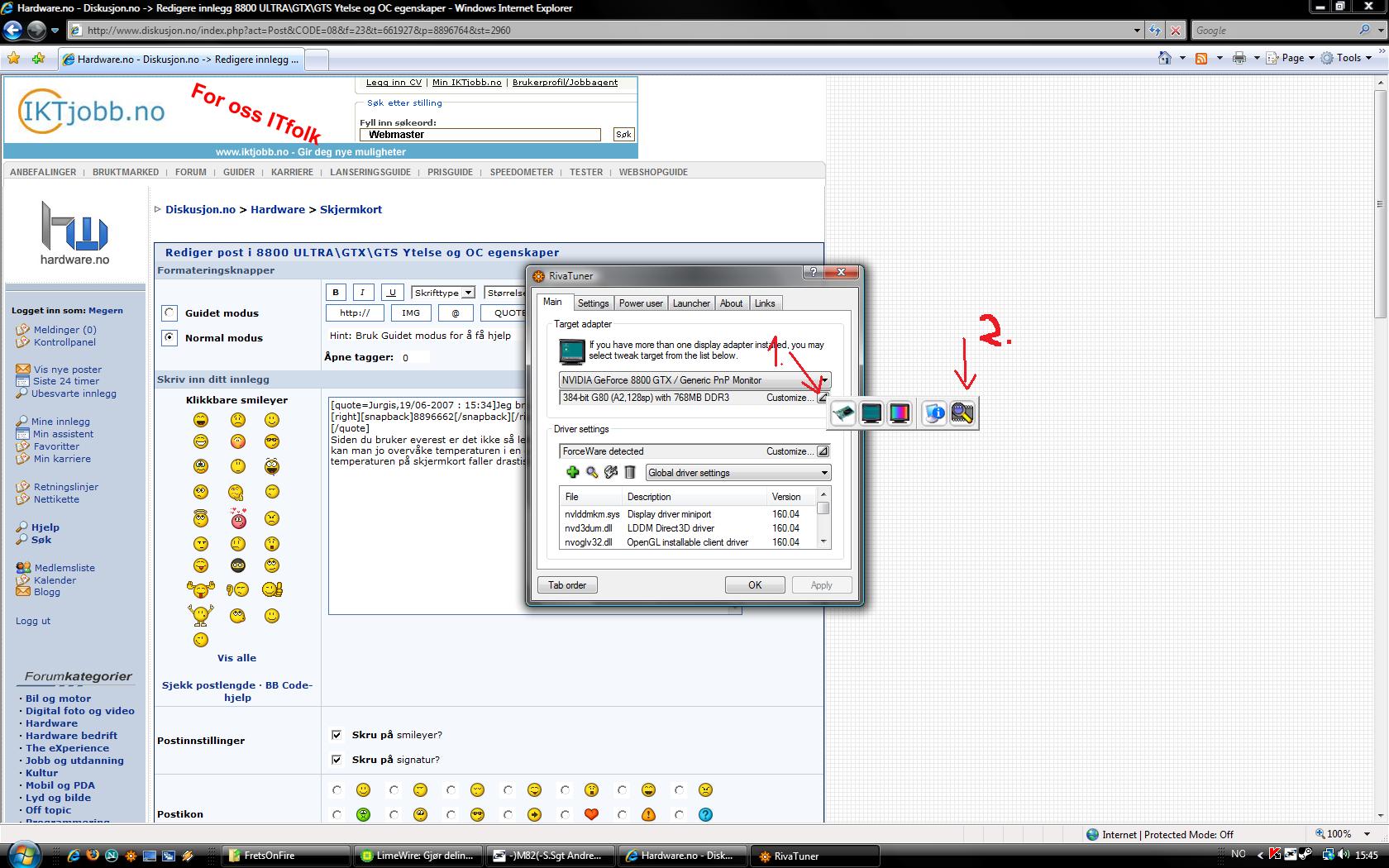The width and height of the screenshot is (1389, 868).
Task: Open FretsOnFire taskbar button
Action: (285, 856)
